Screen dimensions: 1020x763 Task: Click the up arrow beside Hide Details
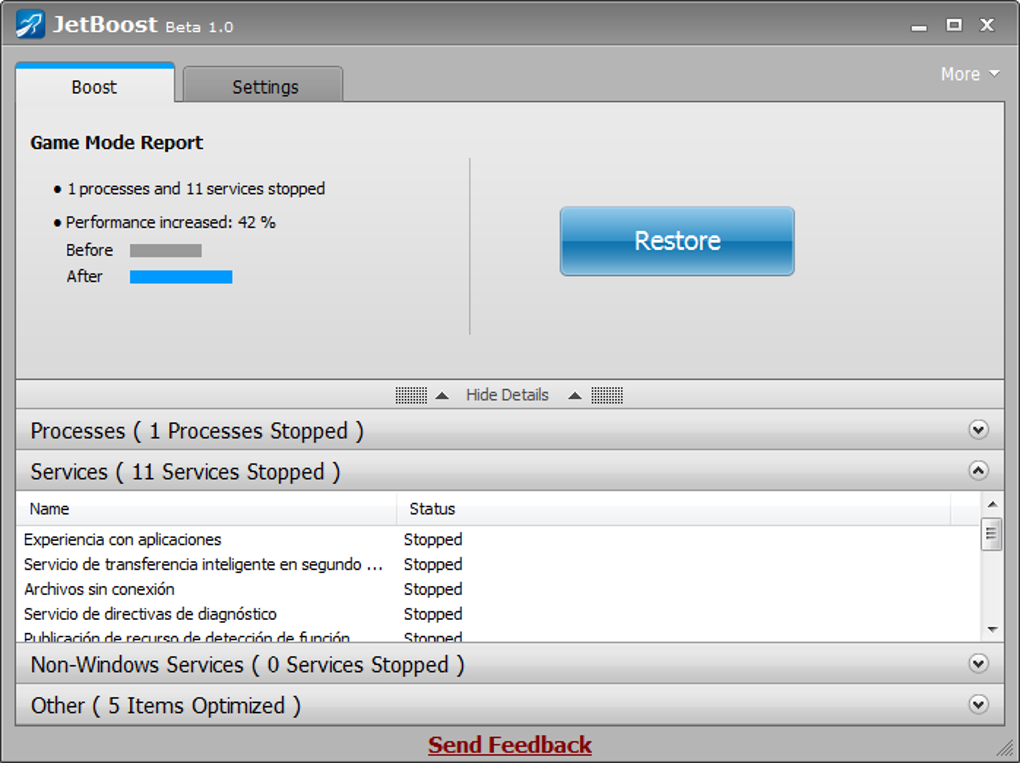(440, 395)
